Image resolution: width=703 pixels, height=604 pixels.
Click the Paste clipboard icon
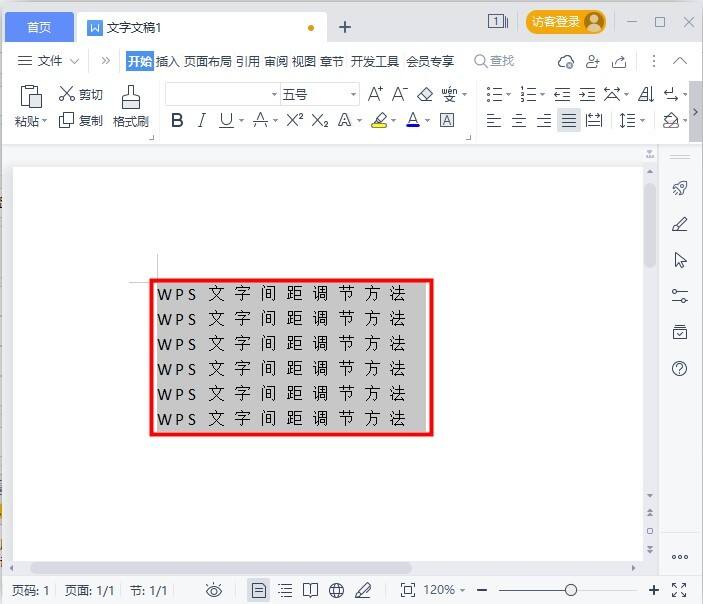(31, 96)
